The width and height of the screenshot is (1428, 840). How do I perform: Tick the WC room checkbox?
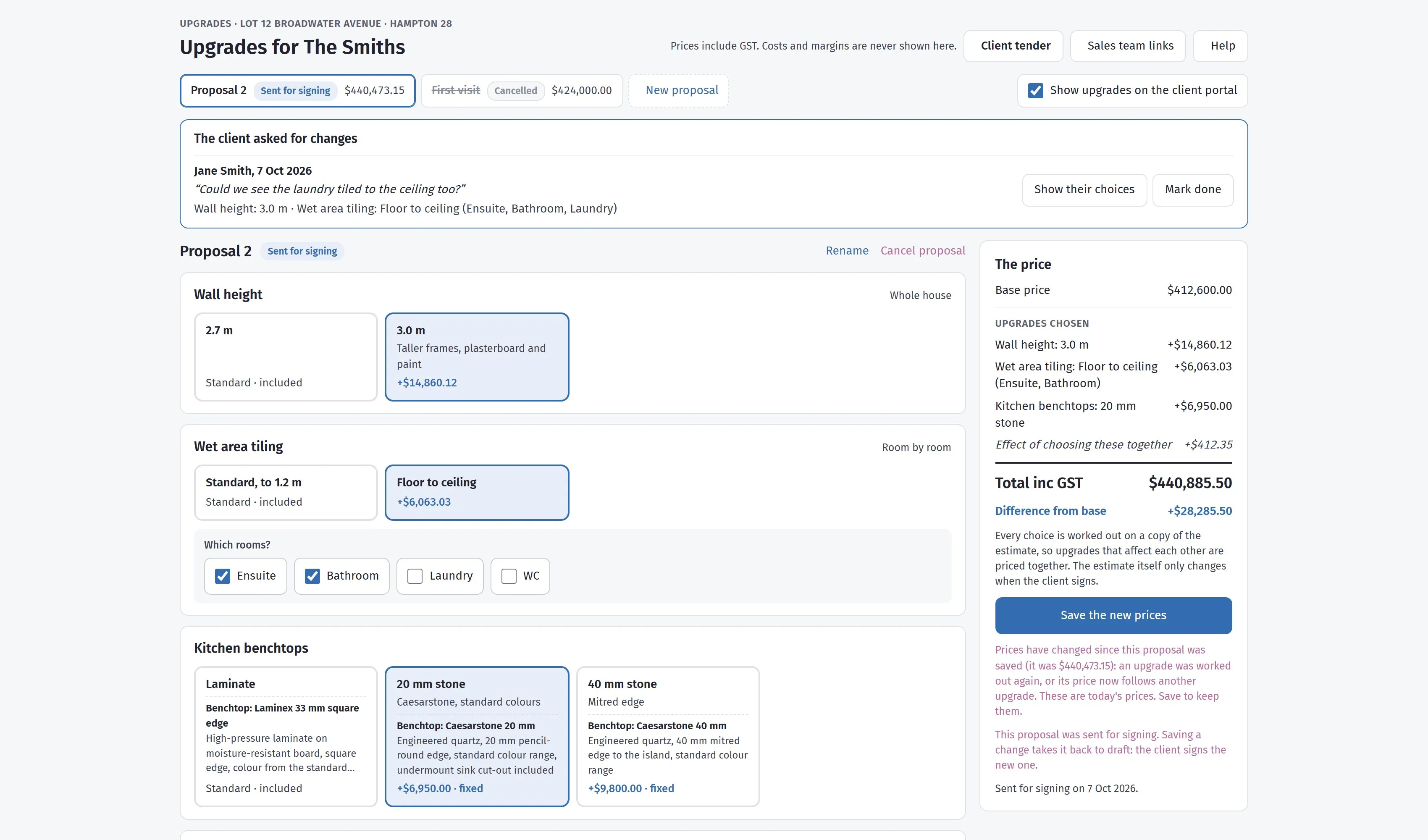509,576
